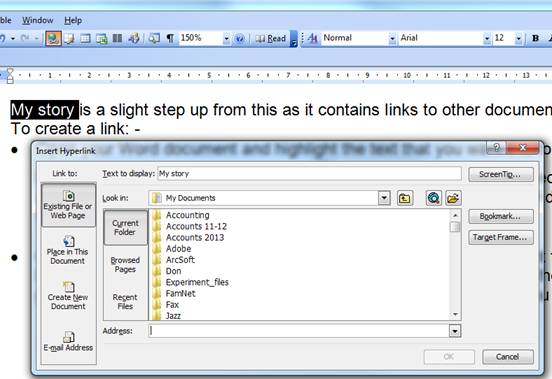The height and width of the screenshot is (379, 552).
Task: Click the ruler indent marker
Action: click(x=10, y=75)
